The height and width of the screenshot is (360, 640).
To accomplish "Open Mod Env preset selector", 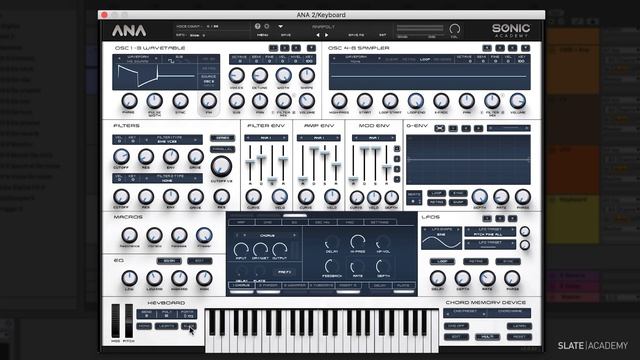I will click(x=374, y=138).
